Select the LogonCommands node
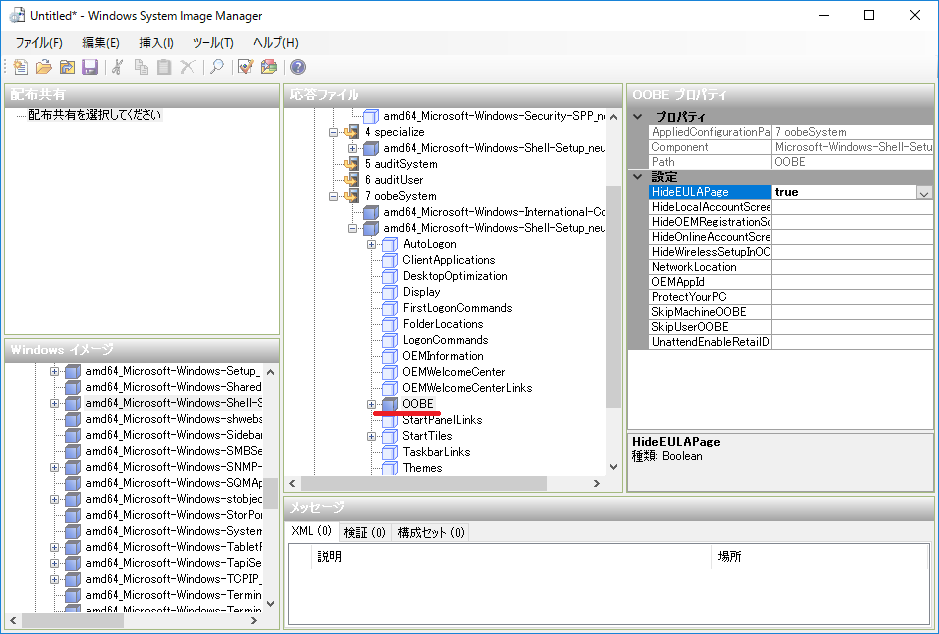 tap(445, 340)
